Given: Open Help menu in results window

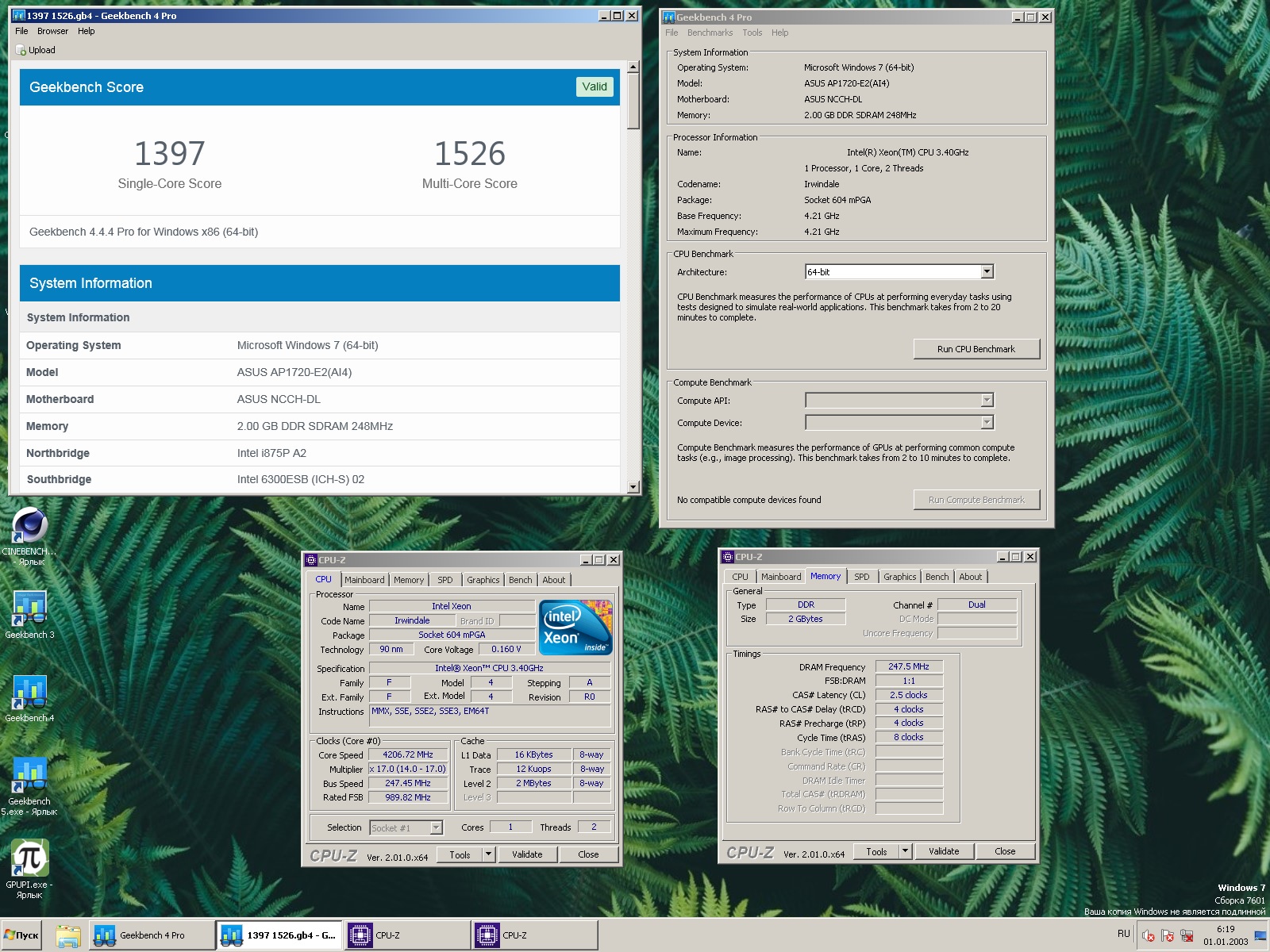Looking at the screenshot, I should (x=87, y=31).
